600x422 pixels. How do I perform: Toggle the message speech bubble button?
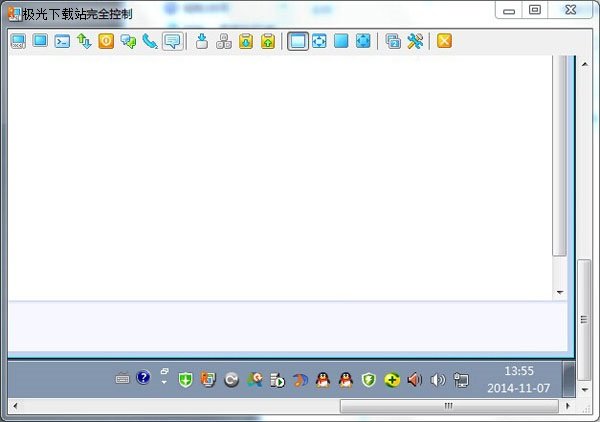tap(173, 41)
